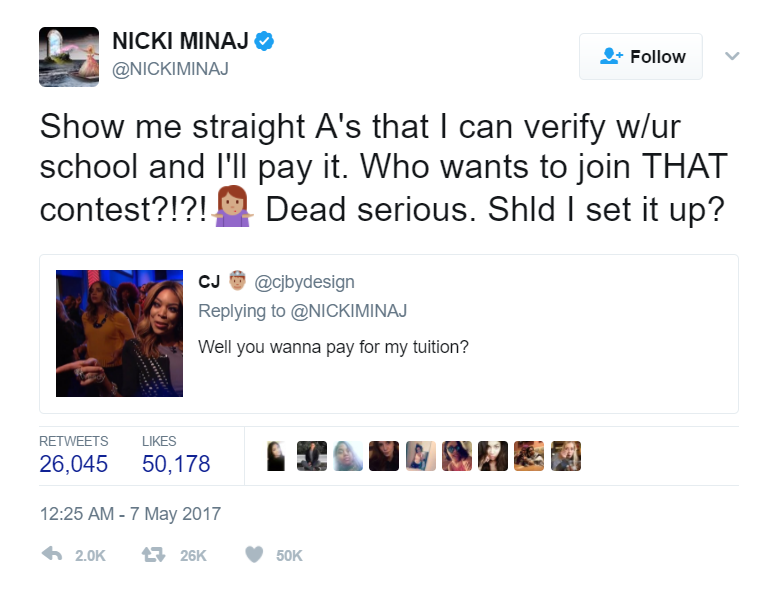Viewport: 783px width, 589px height.
Task: Click the @cjbydesign handle in the quoted tweet
Action: click(x=304, y=282)
